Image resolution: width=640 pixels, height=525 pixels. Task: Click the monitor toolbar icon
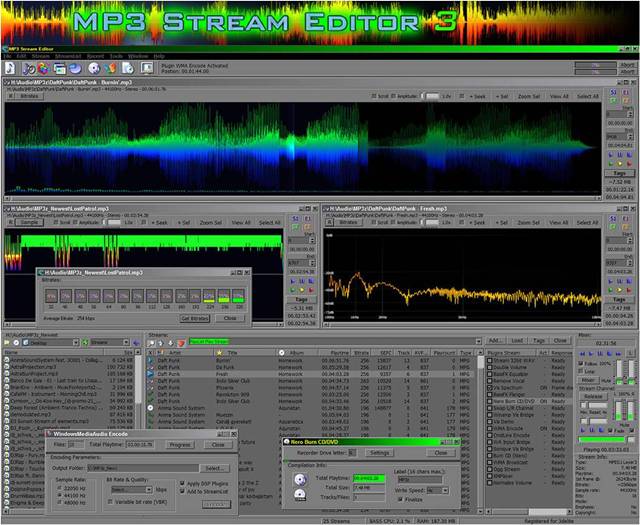click(x=147, y=69)
